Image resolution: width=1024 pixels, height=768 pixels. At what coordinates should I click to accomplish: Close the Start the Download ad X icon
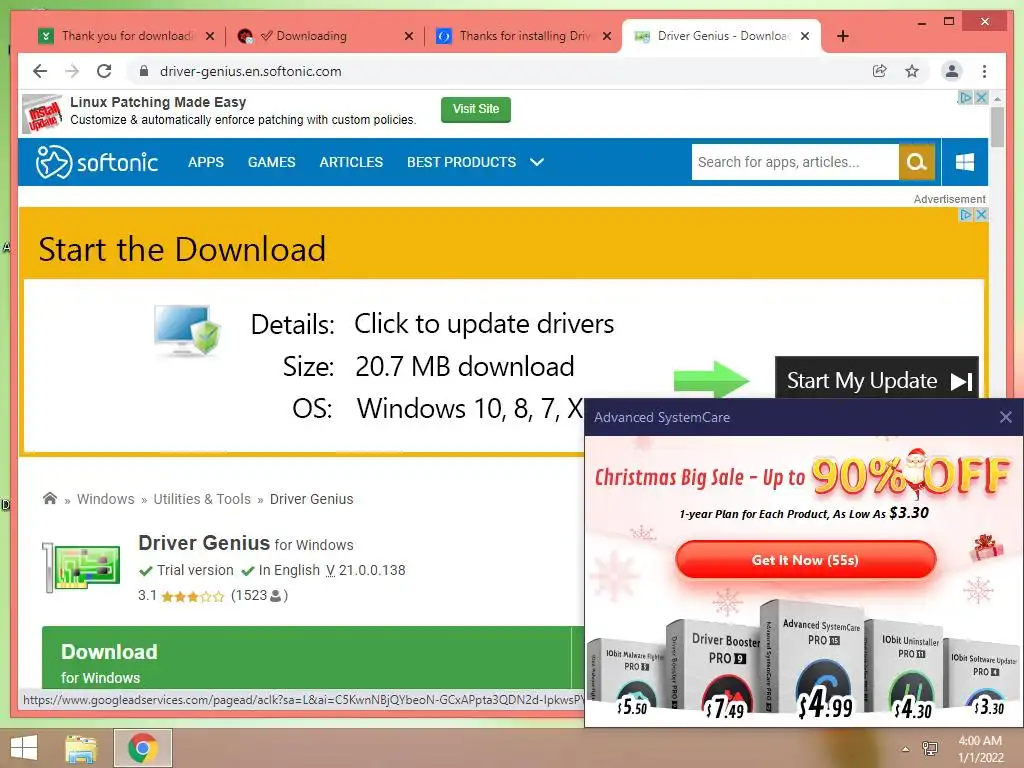pos(981,215)
